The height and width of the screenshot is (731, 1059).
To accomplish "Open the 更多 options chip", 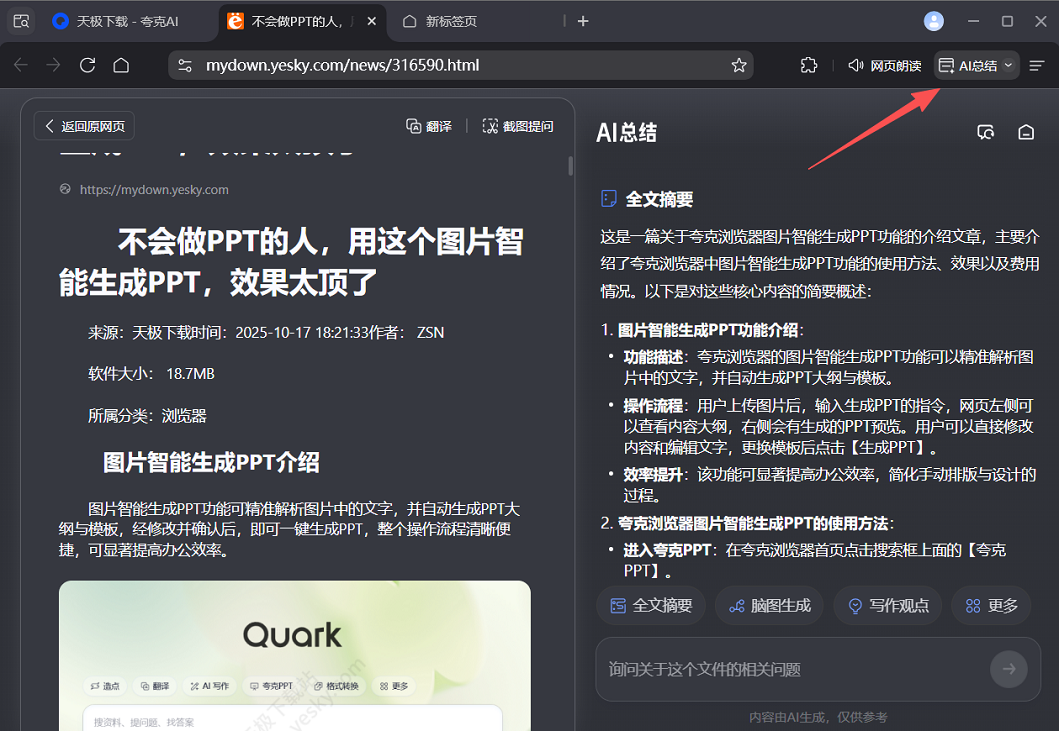I will [991, 605].
